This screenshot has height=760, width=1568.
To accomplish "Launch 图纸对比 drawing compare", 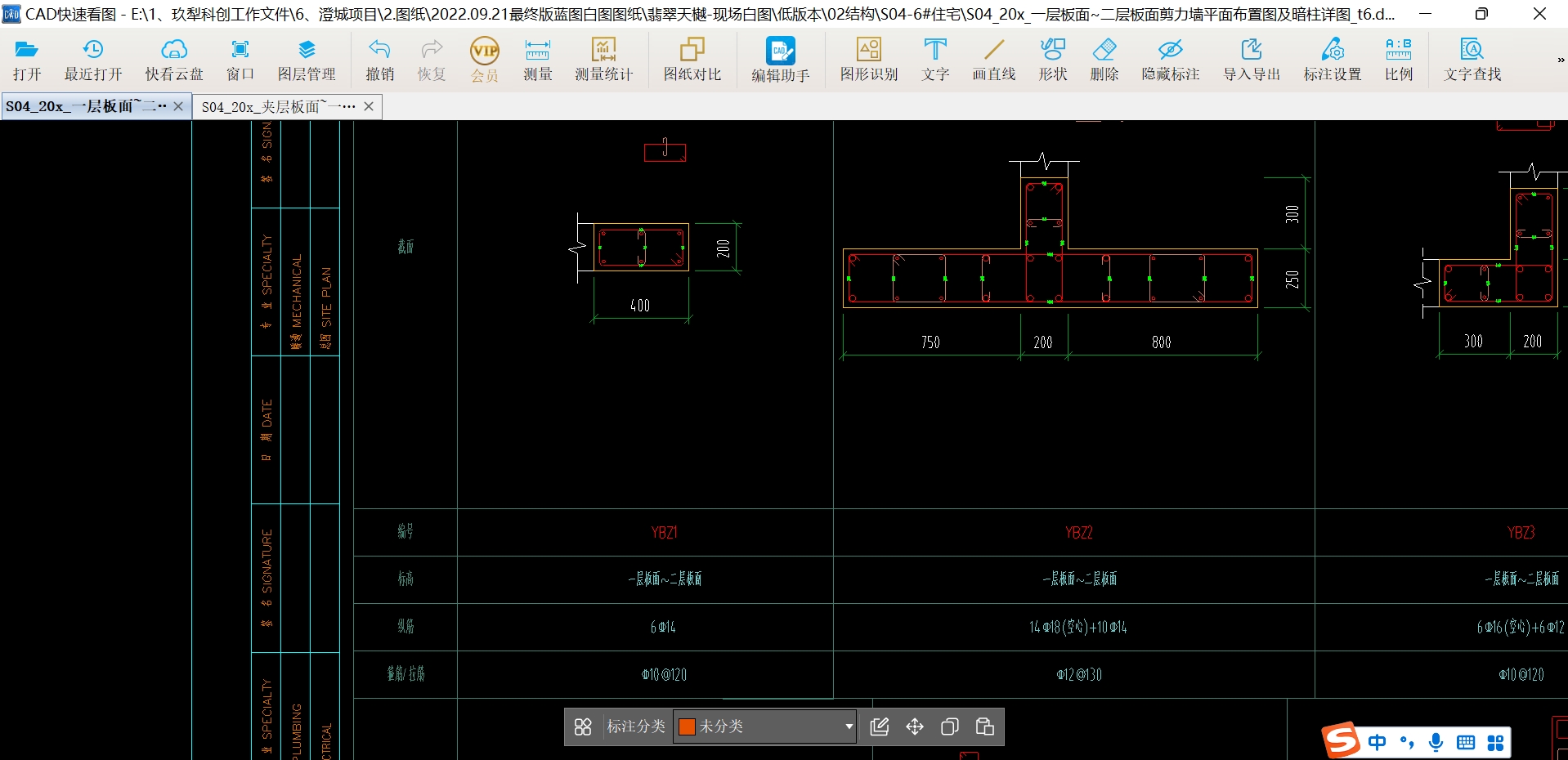I will pos(692,60).
